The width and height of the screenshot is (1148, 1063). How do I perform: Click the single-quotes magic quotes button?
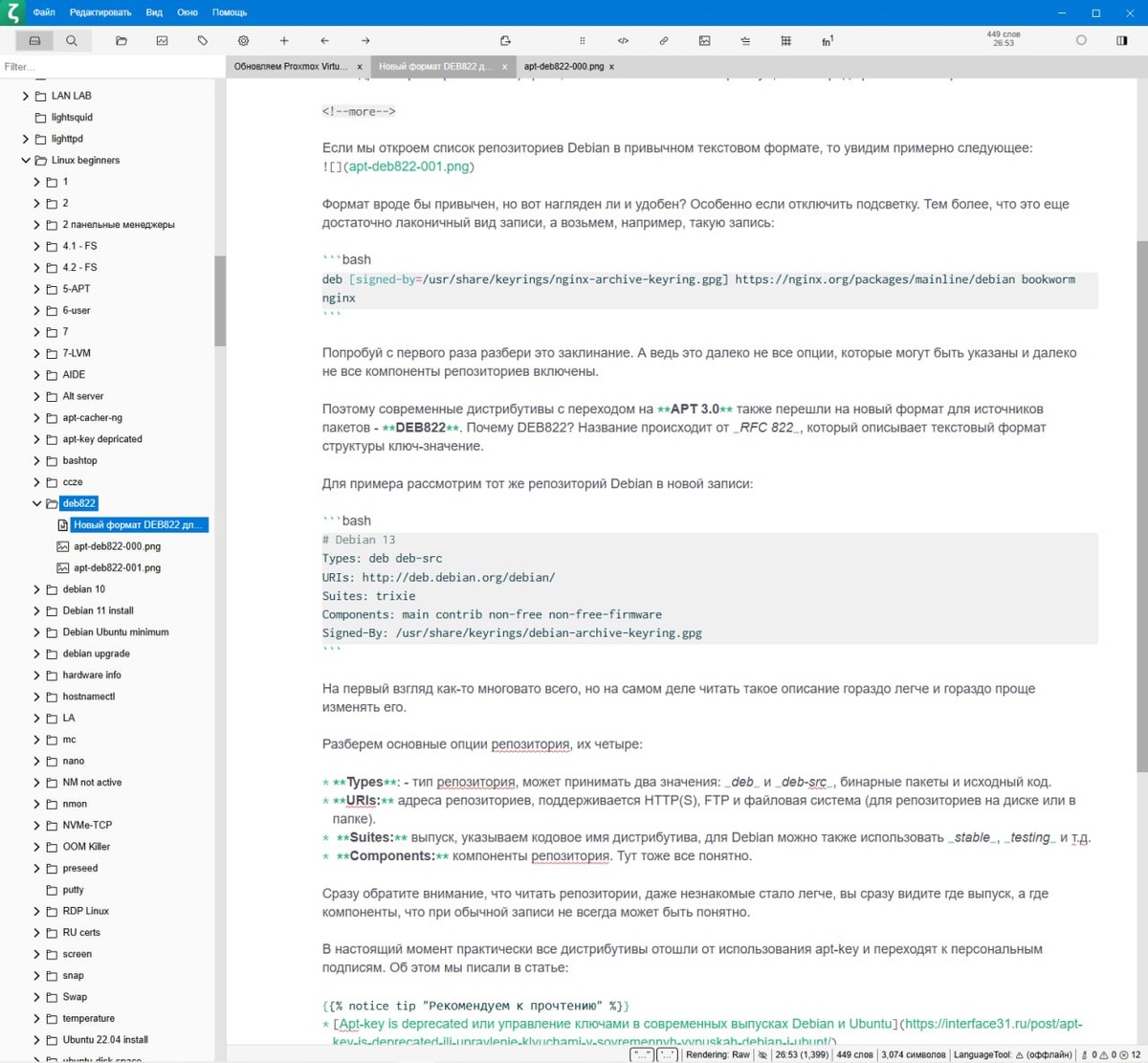point(667,1054)
